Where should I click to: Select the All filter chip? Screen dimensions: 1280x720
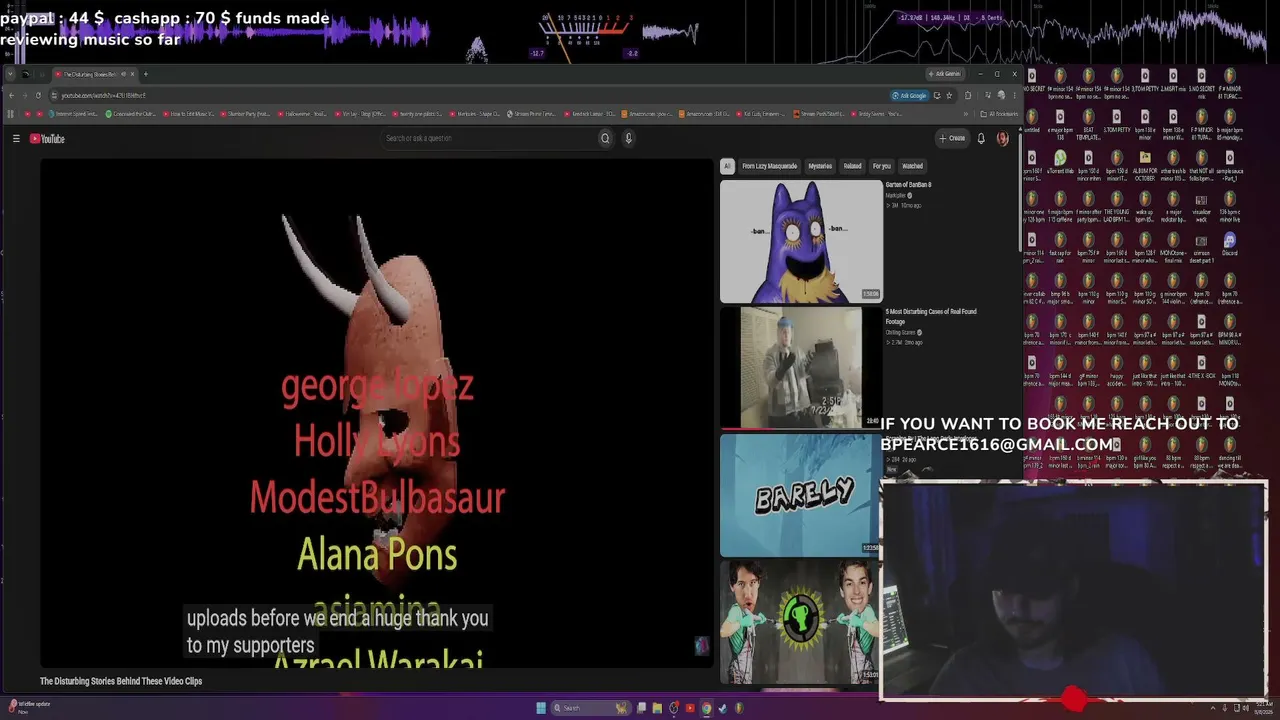(727, 166)
